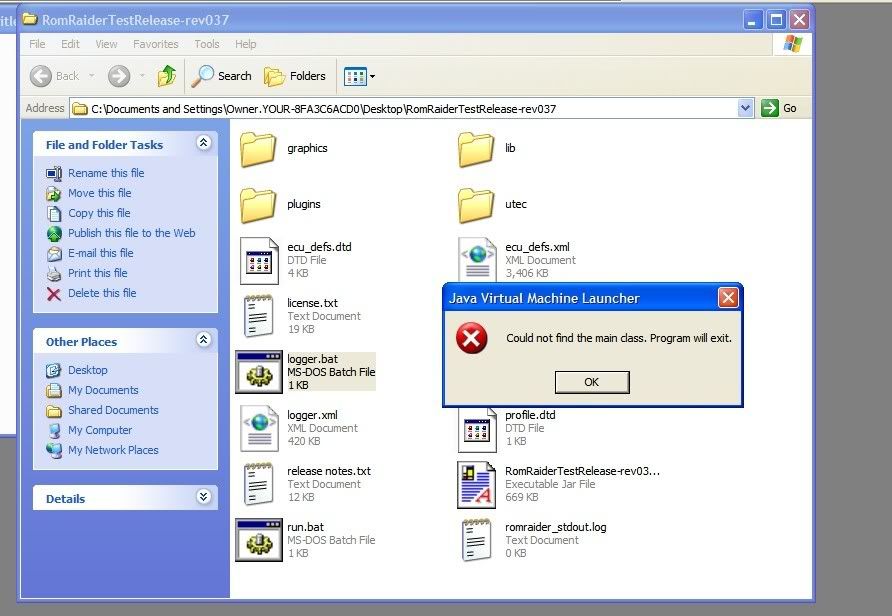Select the license.txt document icon
The image size is (892, 616).
[258, 316]
